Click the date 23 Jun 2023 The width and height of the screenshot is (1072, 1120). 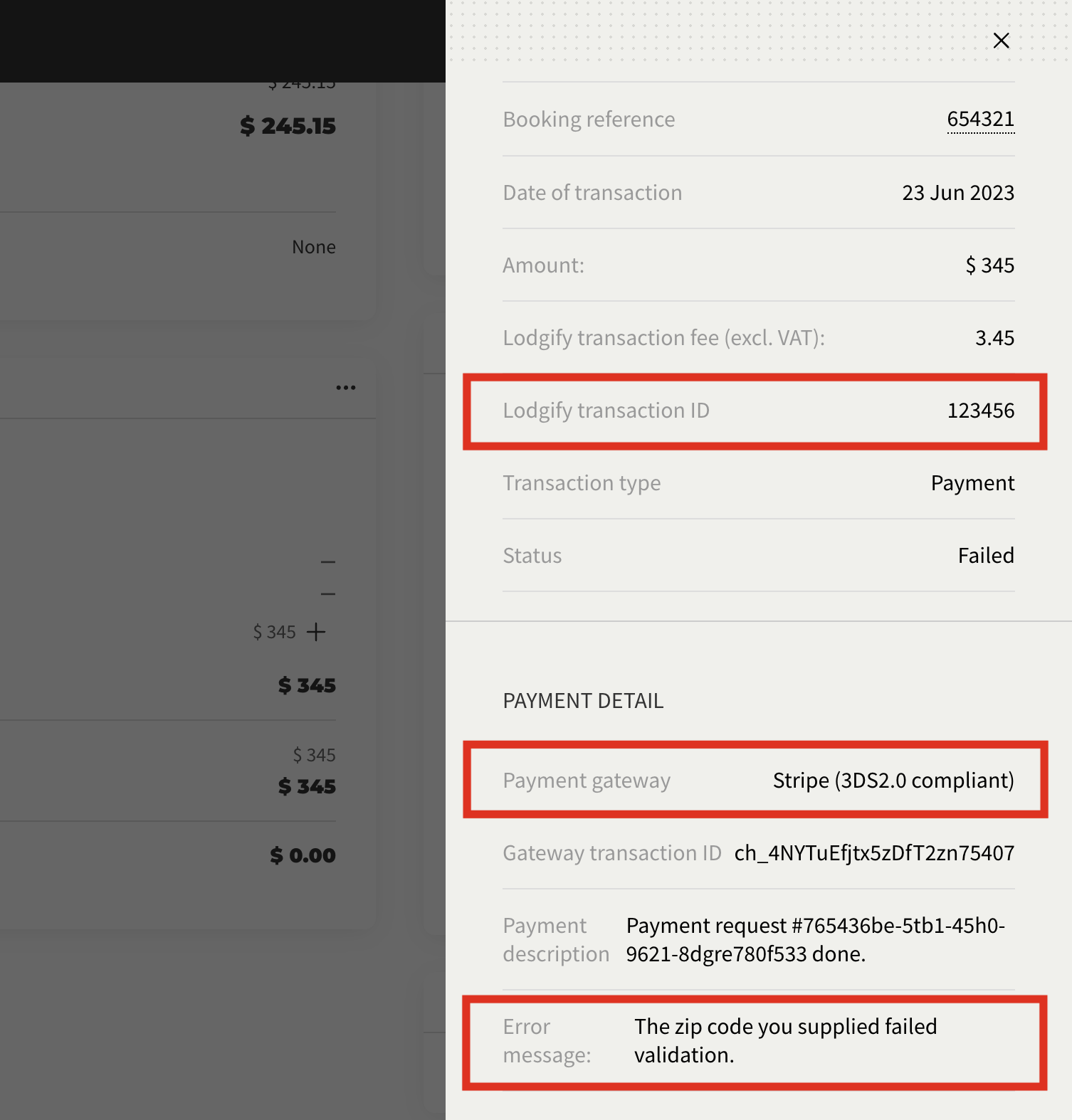pos(958,193)
